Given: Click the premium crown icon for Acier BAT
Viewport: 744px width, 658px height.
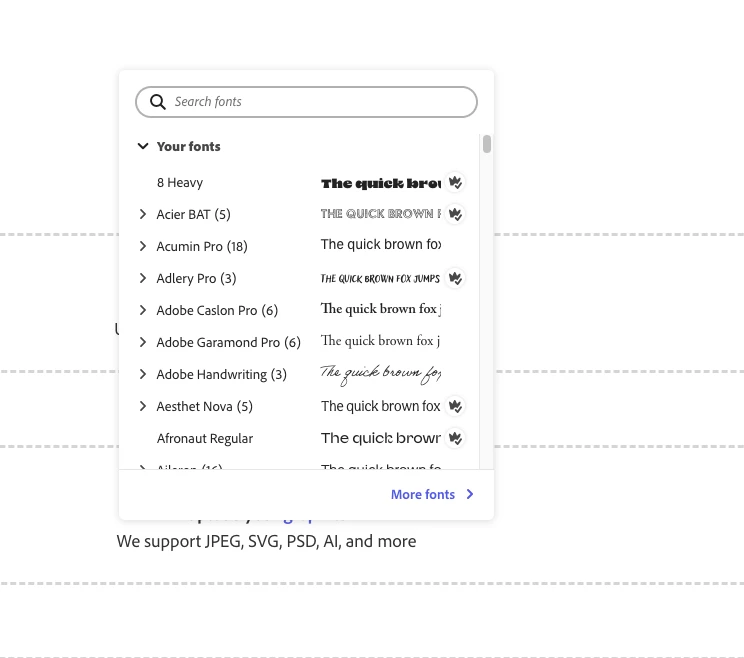Looking at the screenshot, I should tap(455, 214).
